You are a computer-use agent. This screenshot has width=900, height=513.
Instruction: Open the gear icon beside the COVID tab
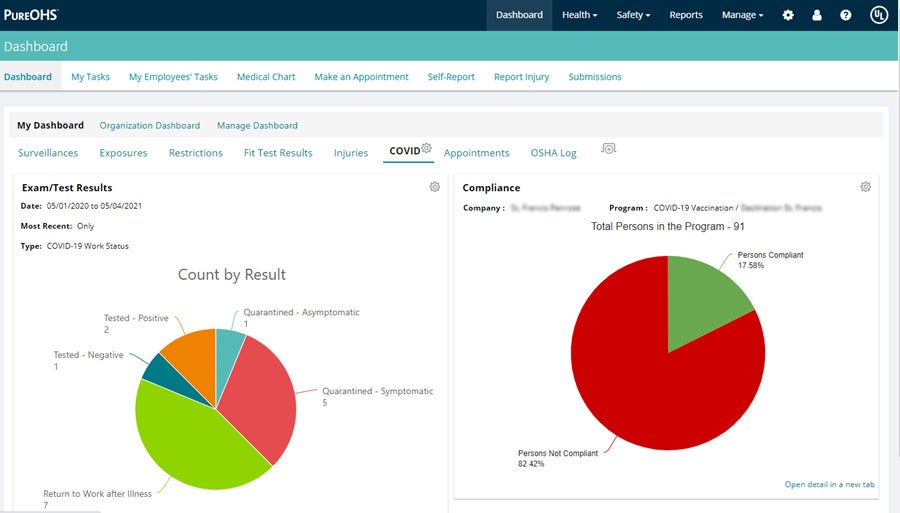(426, 147)
